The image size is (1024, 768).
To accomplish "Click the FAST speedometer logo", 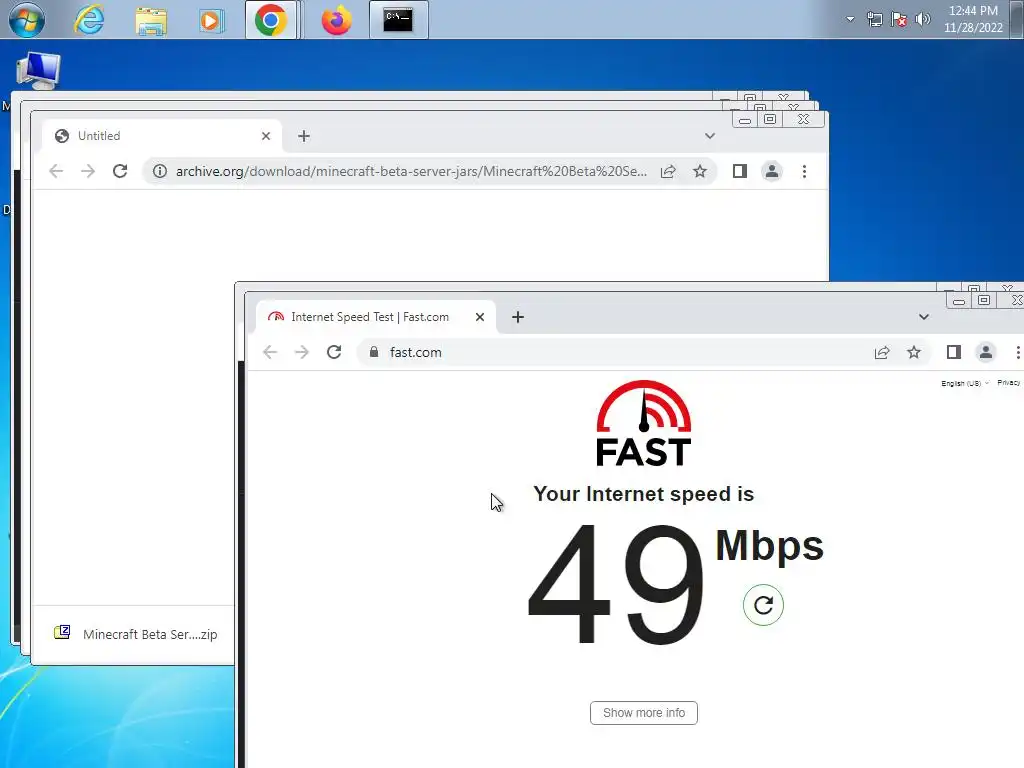I will (644, 423).
